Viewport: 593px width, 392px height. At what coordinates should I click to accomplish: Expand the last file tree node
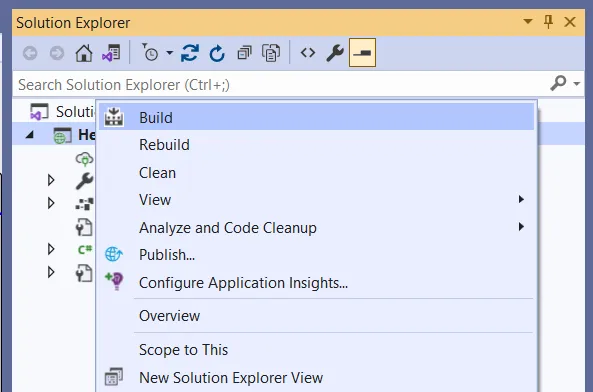[51, 272]
